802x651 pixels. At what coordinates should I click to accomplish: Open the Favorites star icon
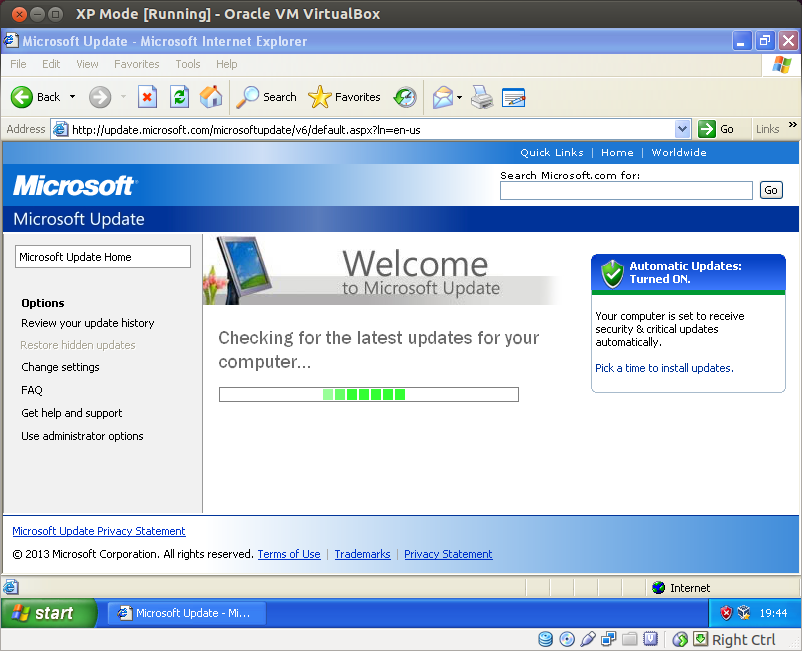(320, 97)
